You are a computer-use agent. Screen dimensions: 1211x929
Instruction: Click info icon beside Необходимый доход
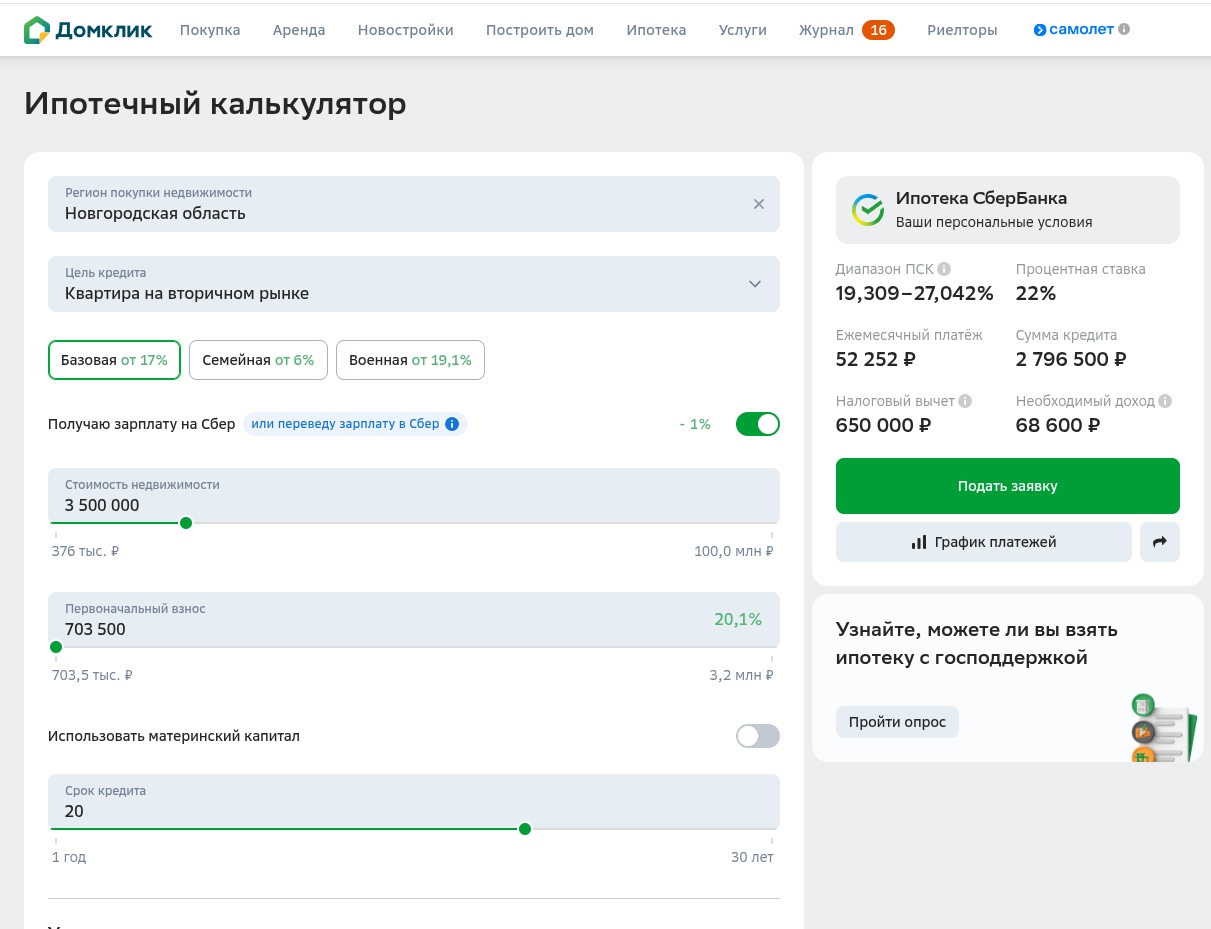[x=1165, y=401]
